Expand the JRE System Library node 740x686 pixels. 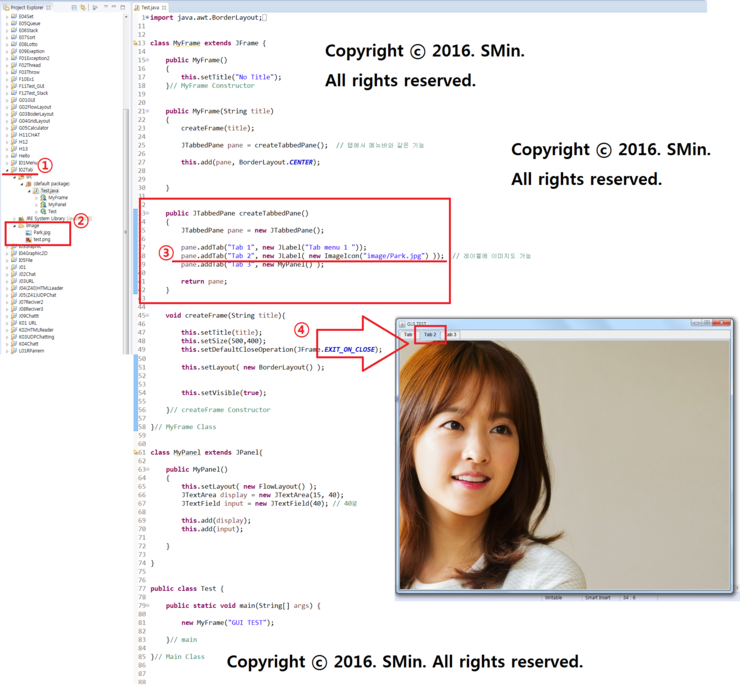pos(14,219)
